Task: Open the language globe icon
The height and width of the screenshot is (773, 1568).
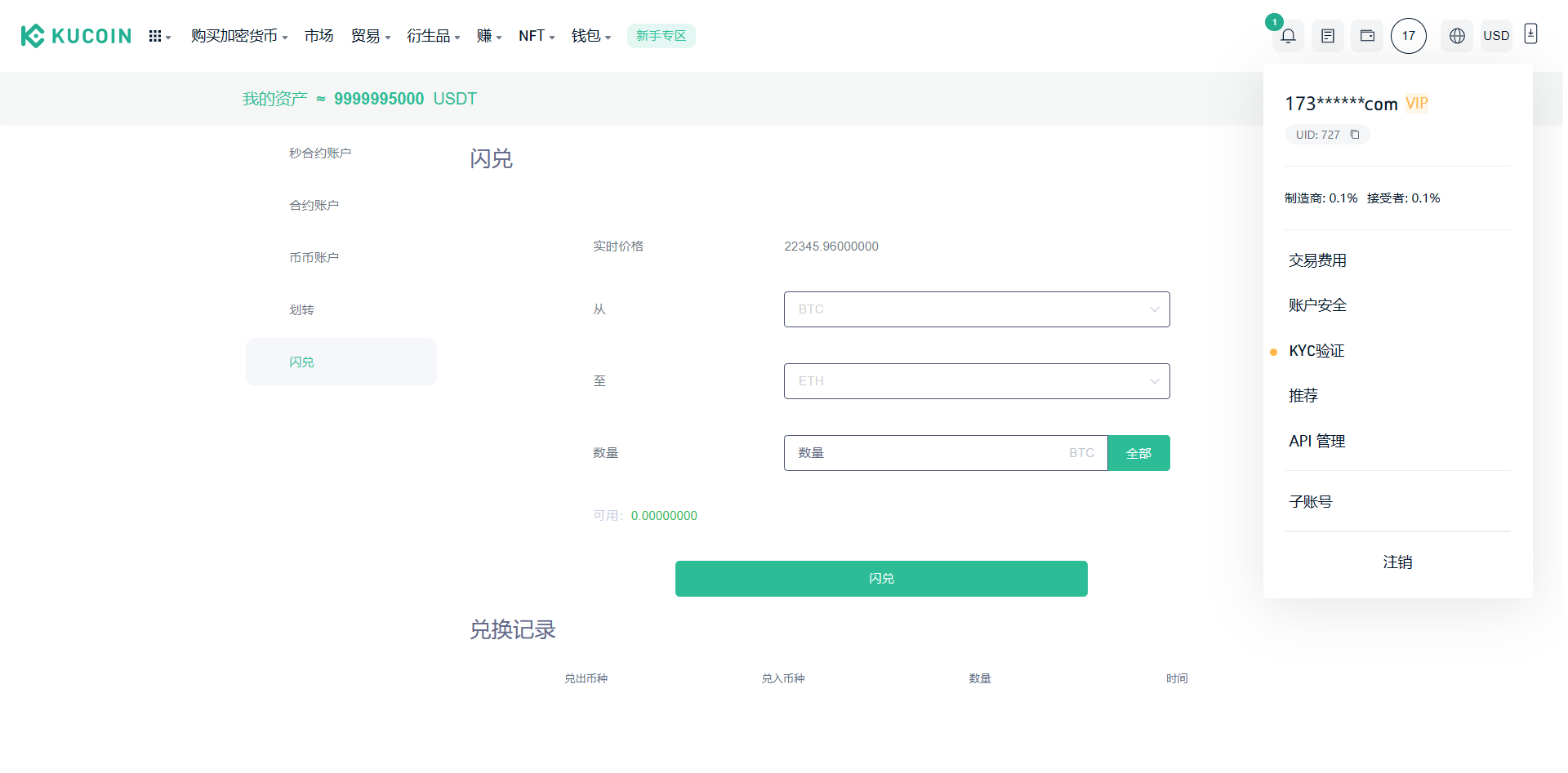Action: point(1457,36)
